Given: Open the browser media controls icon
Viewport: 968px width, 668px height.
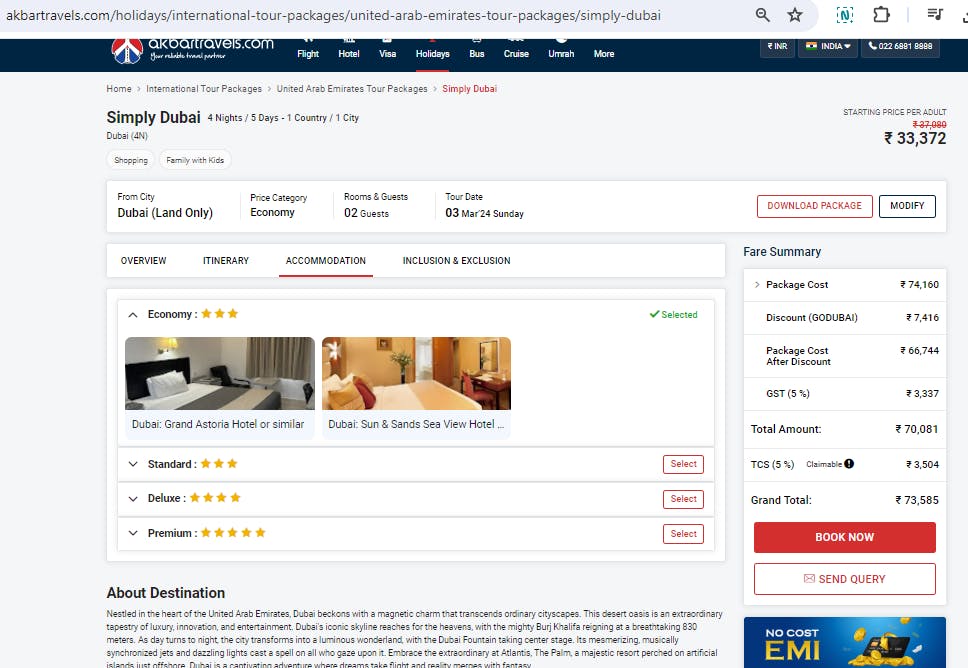Looking at the screenshot, I should coord(935,14).
